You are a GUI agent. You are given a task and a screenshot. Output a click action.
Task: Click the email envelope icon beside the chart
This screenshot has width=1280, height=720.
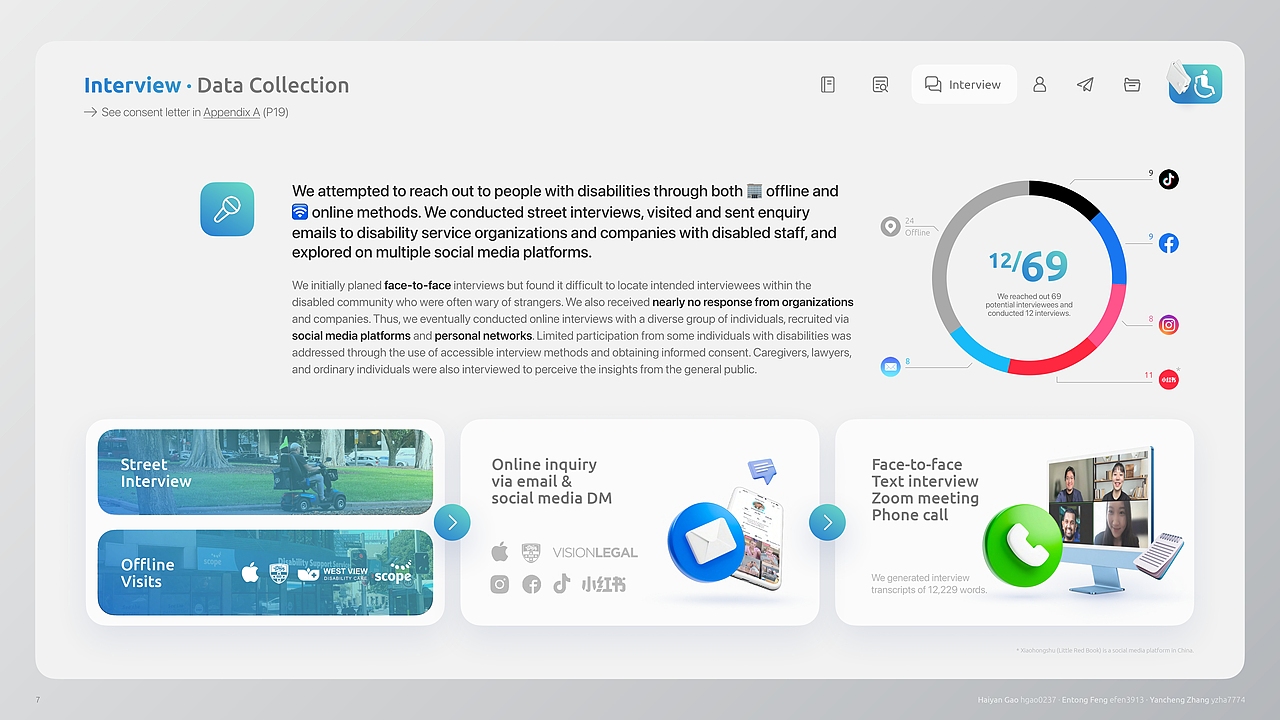(x=891, y=366)
